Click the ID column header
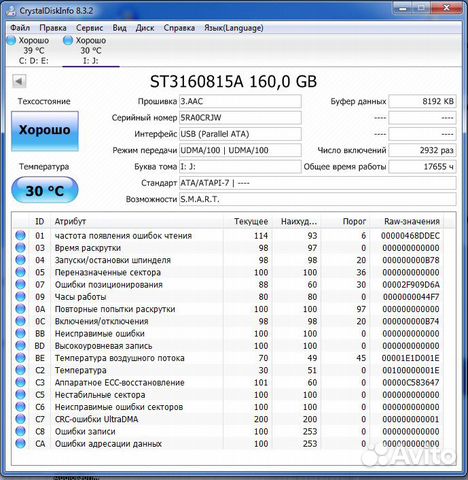468x480 pixels. click(40, 221)
